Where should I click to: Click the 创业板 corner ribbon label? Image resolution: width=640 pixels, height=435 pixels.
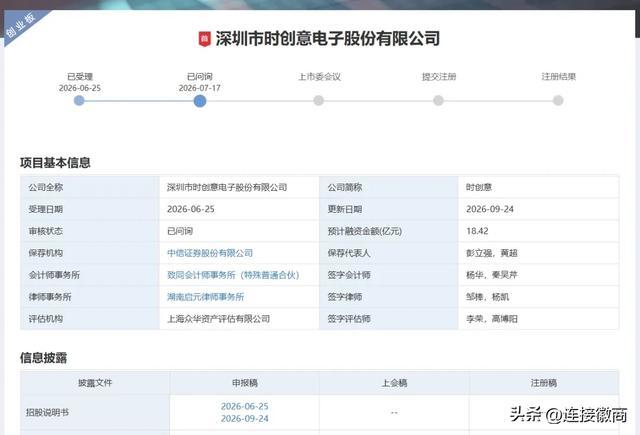click(x=20, y=26)
